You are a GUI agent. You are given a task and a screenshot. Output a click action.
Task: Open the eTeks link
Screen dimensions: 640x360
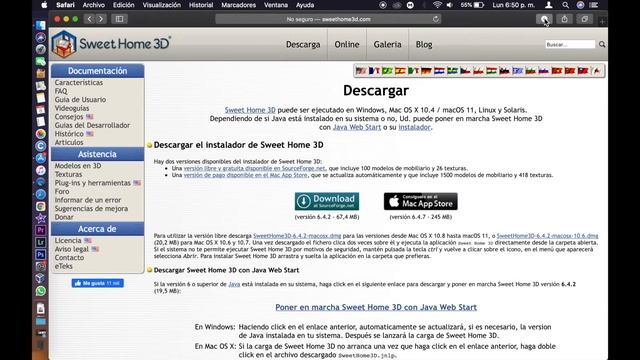tap(64, 266)
